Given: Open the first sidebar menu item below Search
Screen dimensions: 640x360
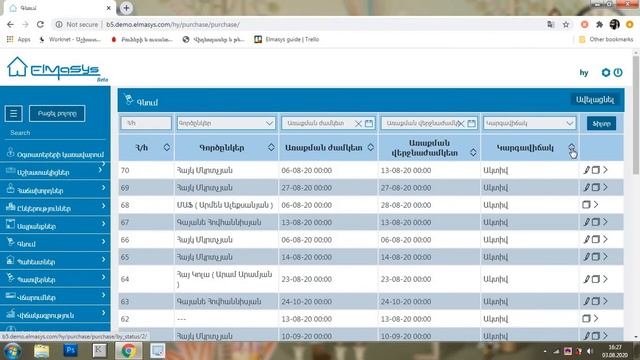Looking at the screenshot, I should (55, 153).
